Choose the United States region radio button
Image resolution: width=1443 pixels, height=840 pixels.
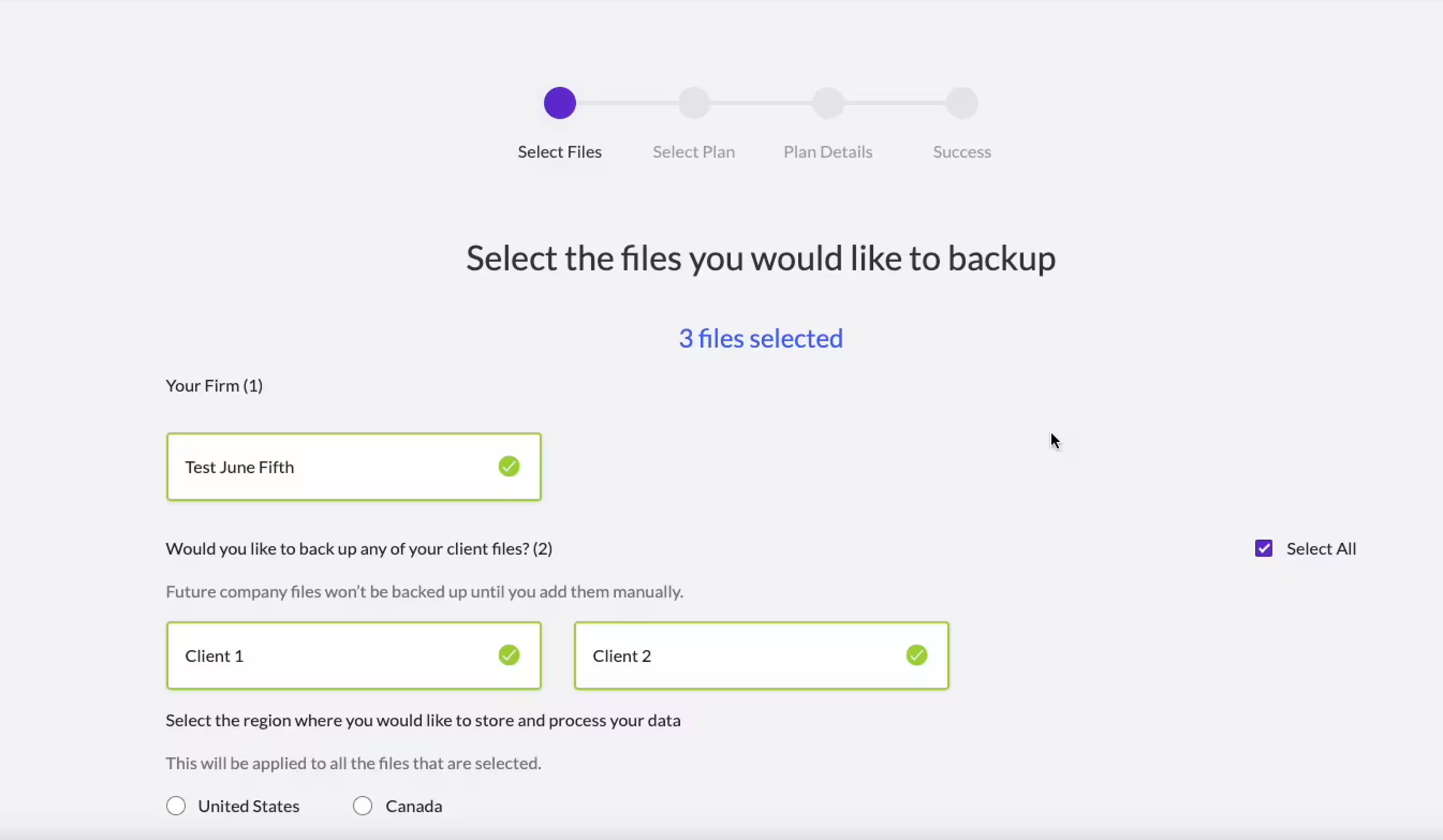(176, 806)
